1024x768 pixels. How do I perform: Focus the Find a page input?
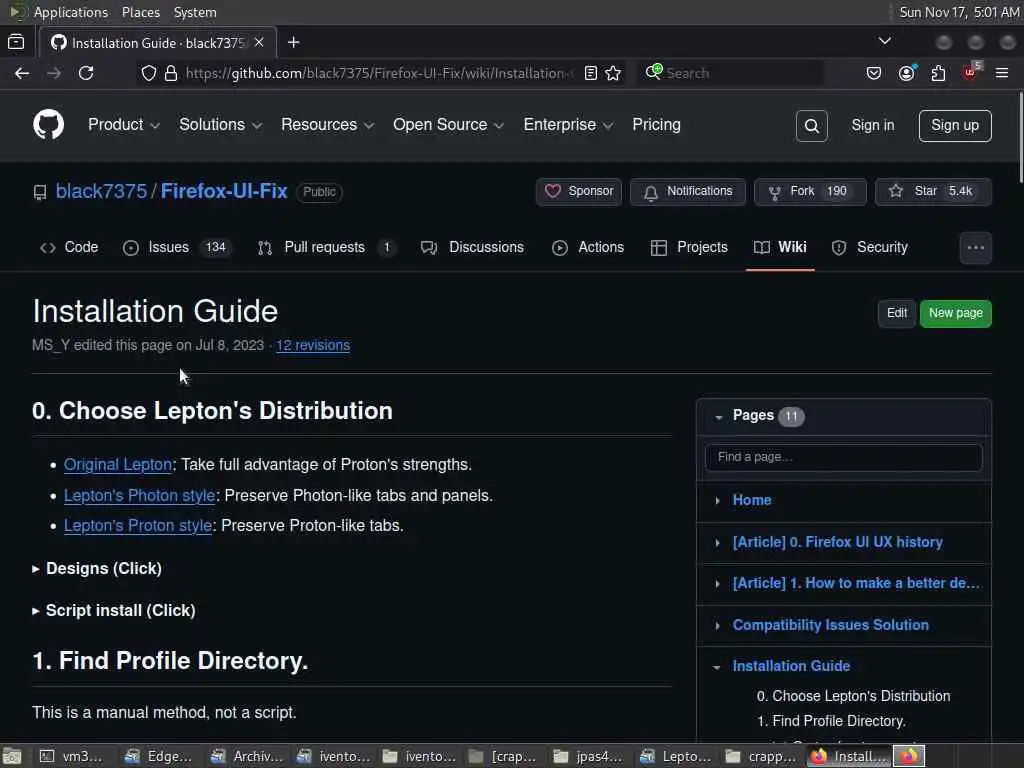[x=844, y=457]
